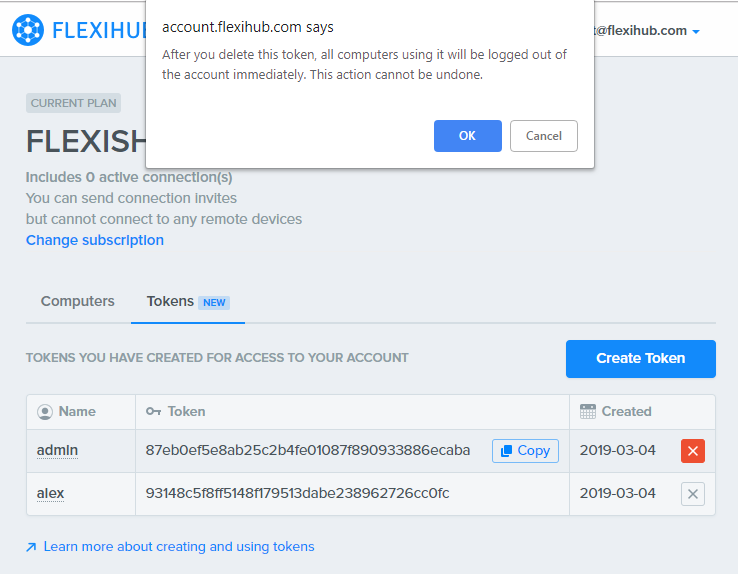Switch to the Computers tab
Image resolution: width=738 pixels, height=574 pixels.
tap(78, 301)
